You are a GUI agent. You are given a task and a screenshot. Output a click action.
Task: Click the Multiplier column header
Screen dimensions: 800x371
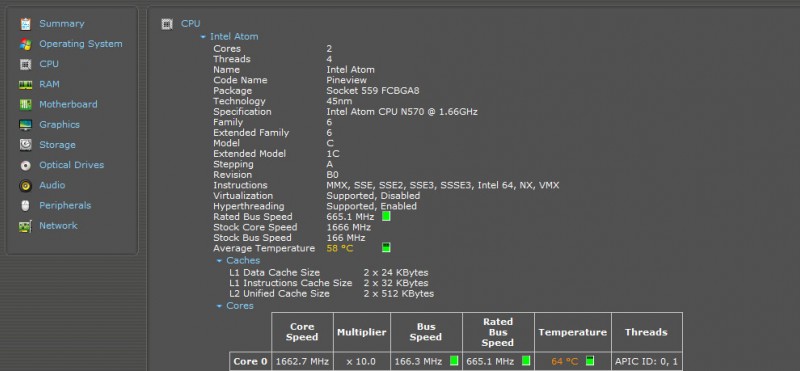[x=362, y=332]
